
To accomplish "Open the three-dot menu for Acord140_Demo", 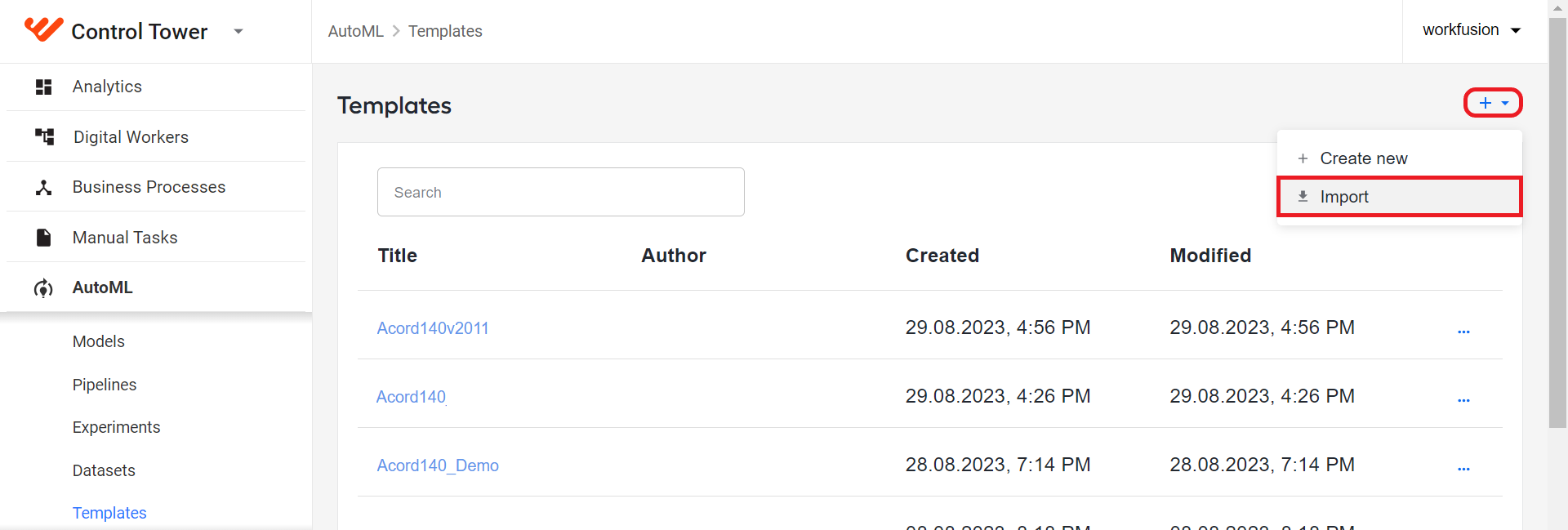I will pyautogui.click(x=1463, y=469).
